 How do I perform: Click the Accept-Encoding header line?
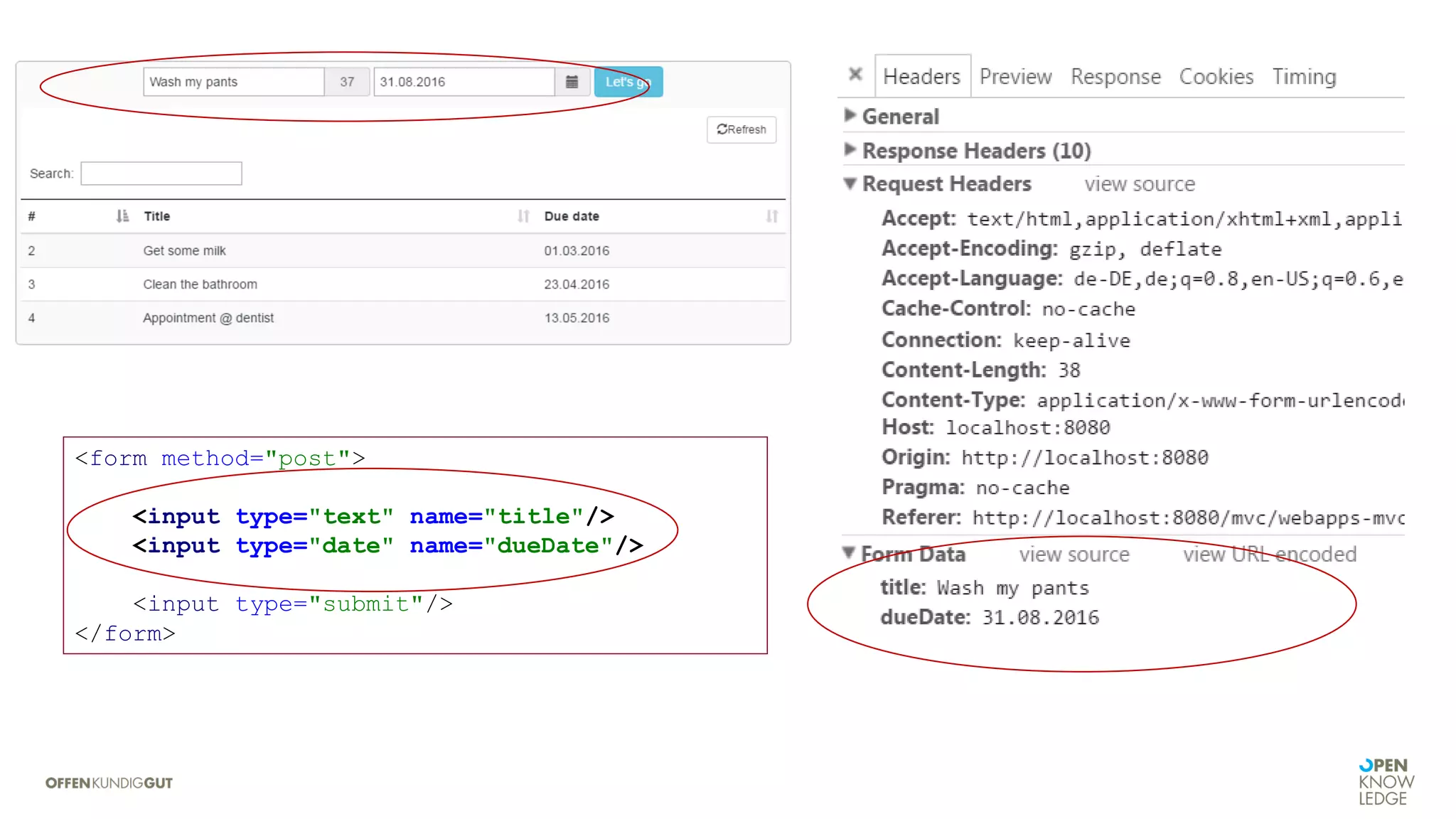click(1051, 249)
